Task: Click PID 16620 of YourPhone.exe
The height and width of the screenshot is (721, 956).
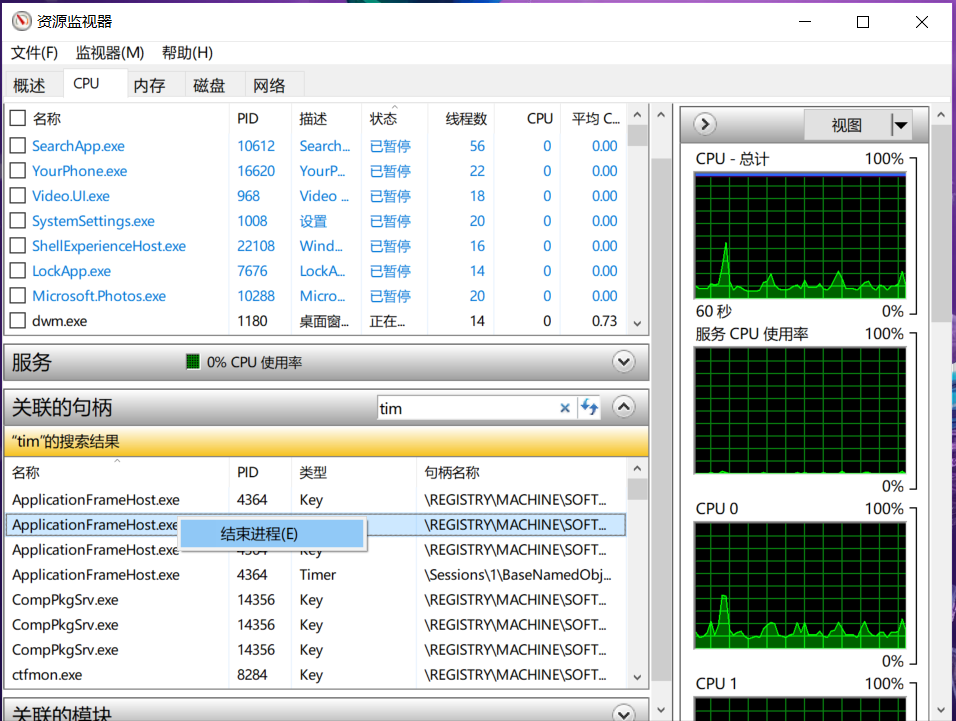Action: [256, 171]
